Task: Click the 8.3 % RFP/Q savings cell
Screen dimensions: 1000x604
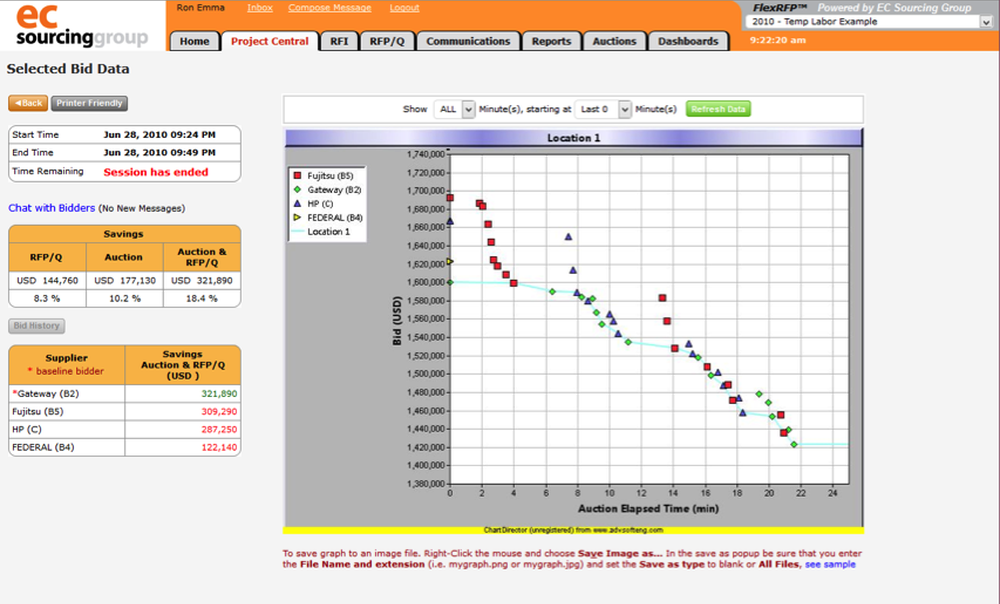Action: click(47, 298)
